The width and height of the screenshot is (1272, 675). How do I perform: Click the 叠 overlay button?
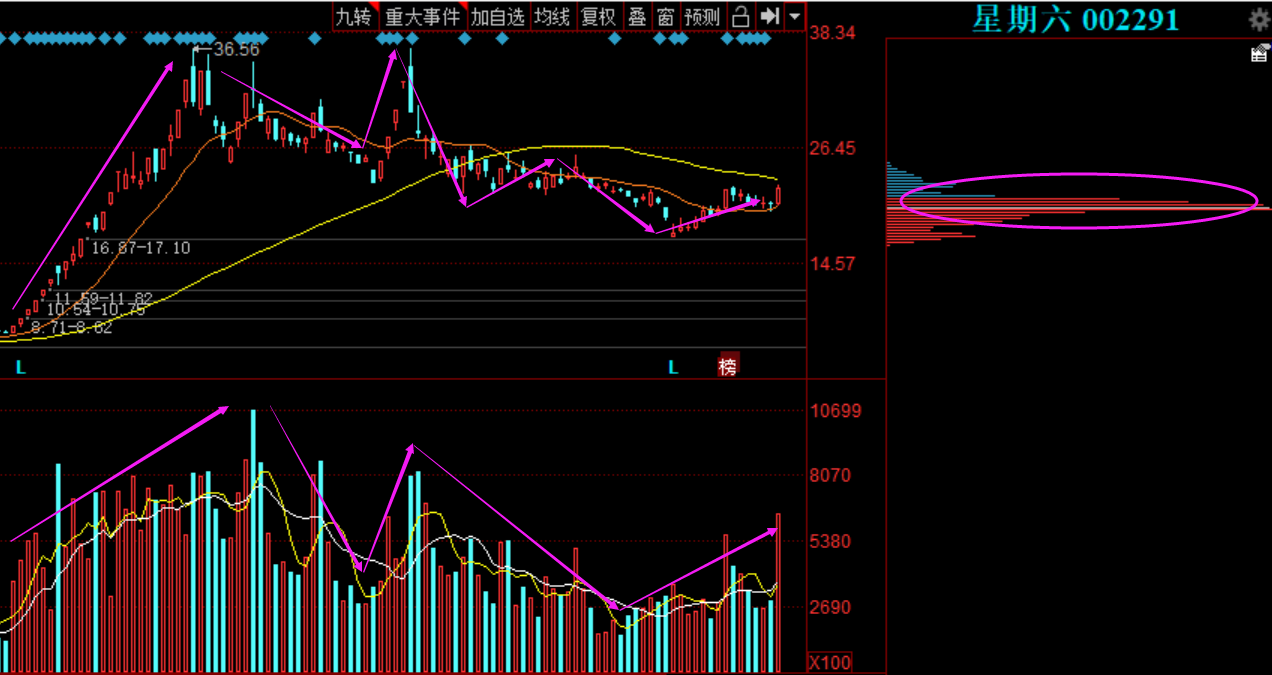click(x=637, y=16)
